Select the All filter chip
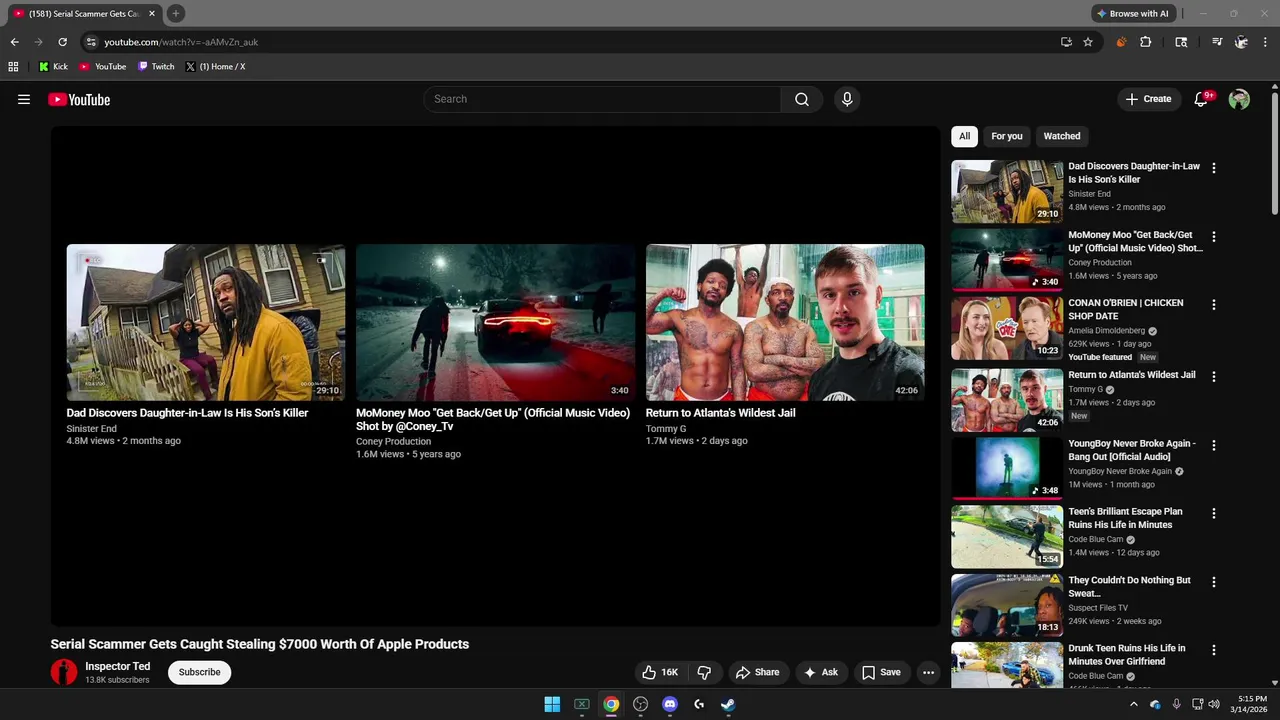 [x=964, y=136]
